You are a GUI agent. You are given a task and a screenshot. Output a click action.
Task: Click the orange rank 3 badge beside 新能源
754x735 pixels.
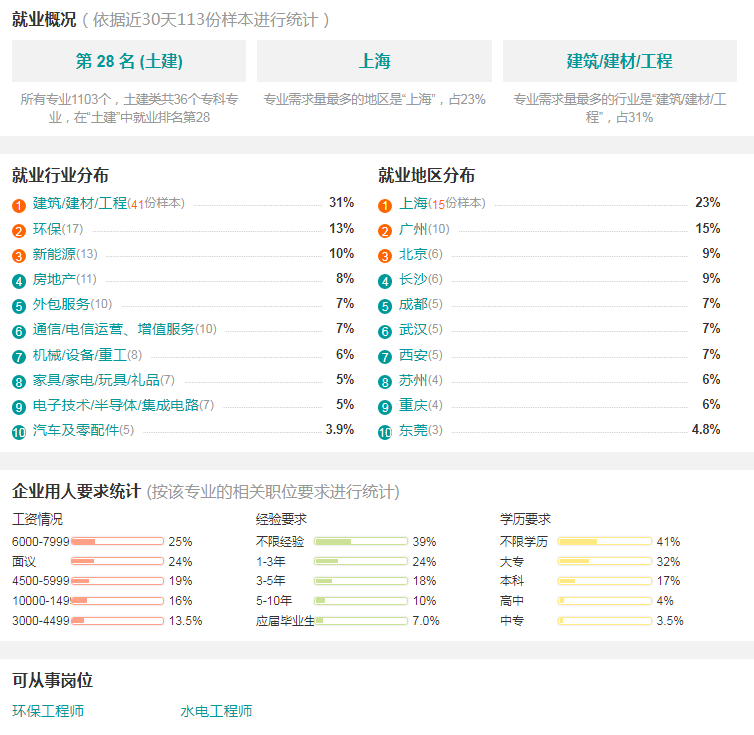(19, 256)
